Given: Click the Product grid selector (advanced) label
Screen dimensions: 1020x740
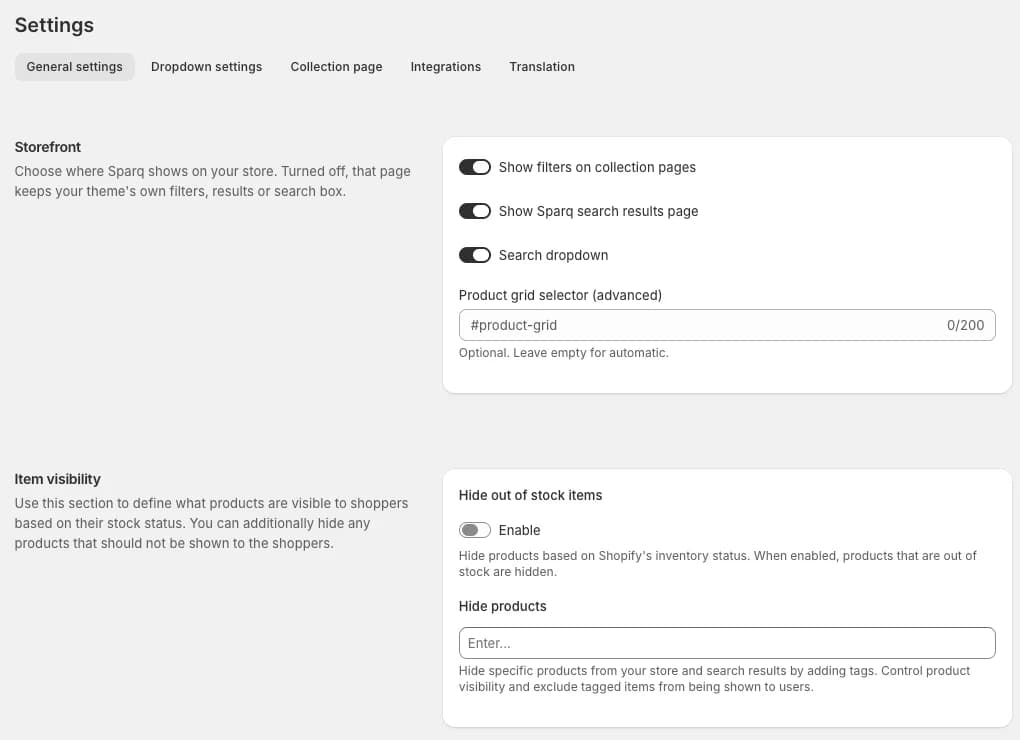Looking at the screenshot, I should [x=560, y=295].
